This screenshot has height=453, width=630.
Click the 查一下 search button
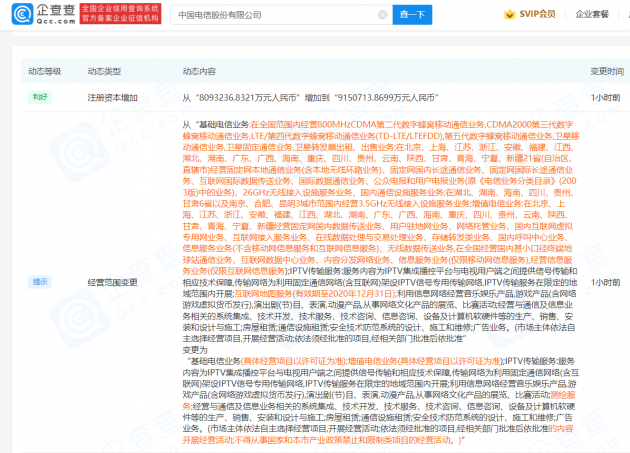point(410,15)
